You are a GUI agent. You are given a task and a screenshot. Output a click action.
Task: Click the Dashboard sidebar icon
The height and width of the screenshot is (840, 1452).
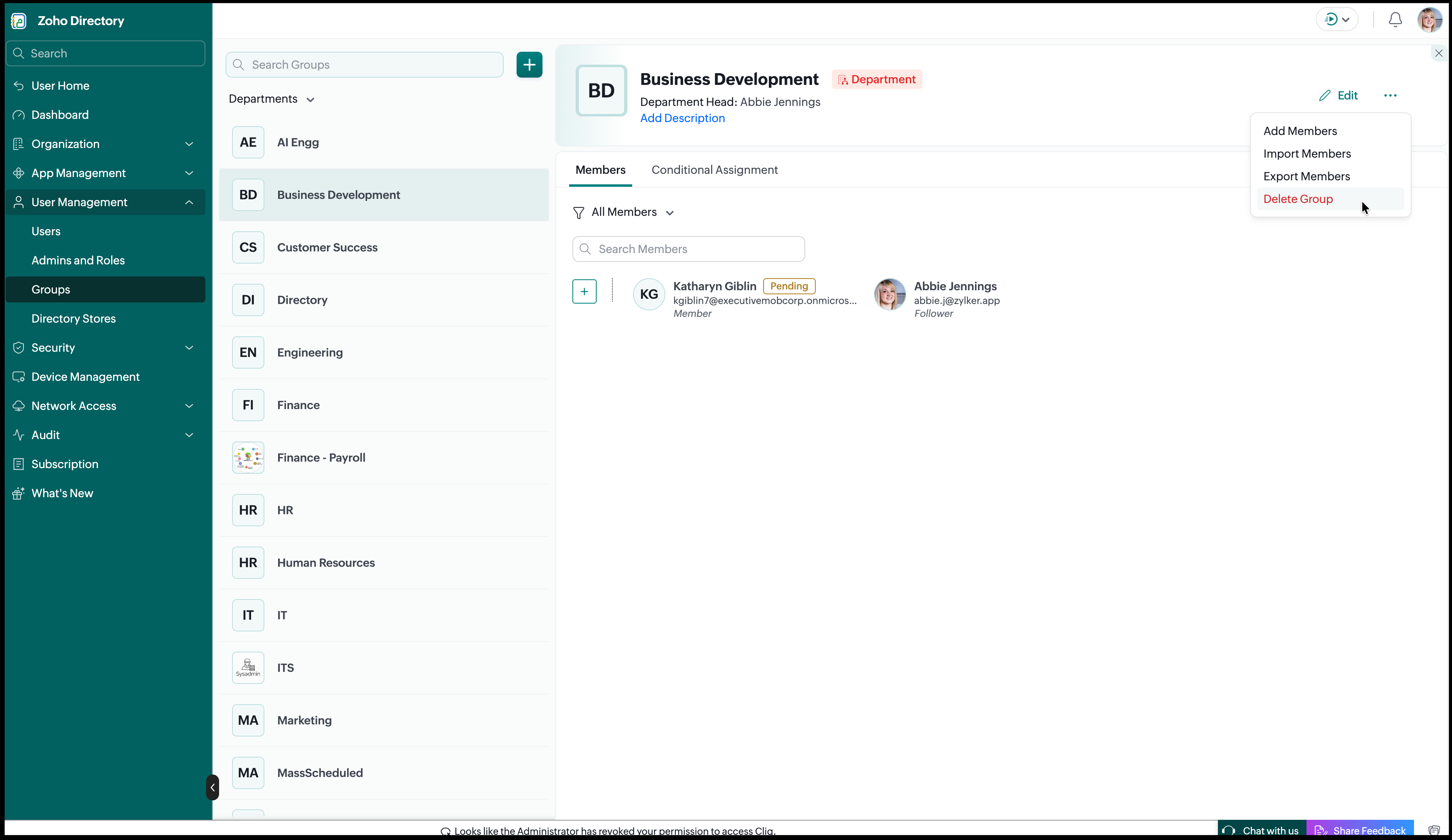[19, 115]
